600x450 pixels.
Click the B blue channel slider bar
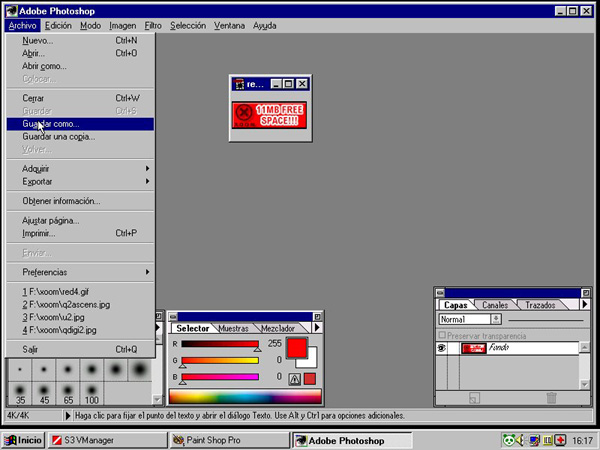pyautogui.click(x=220, y=377)
